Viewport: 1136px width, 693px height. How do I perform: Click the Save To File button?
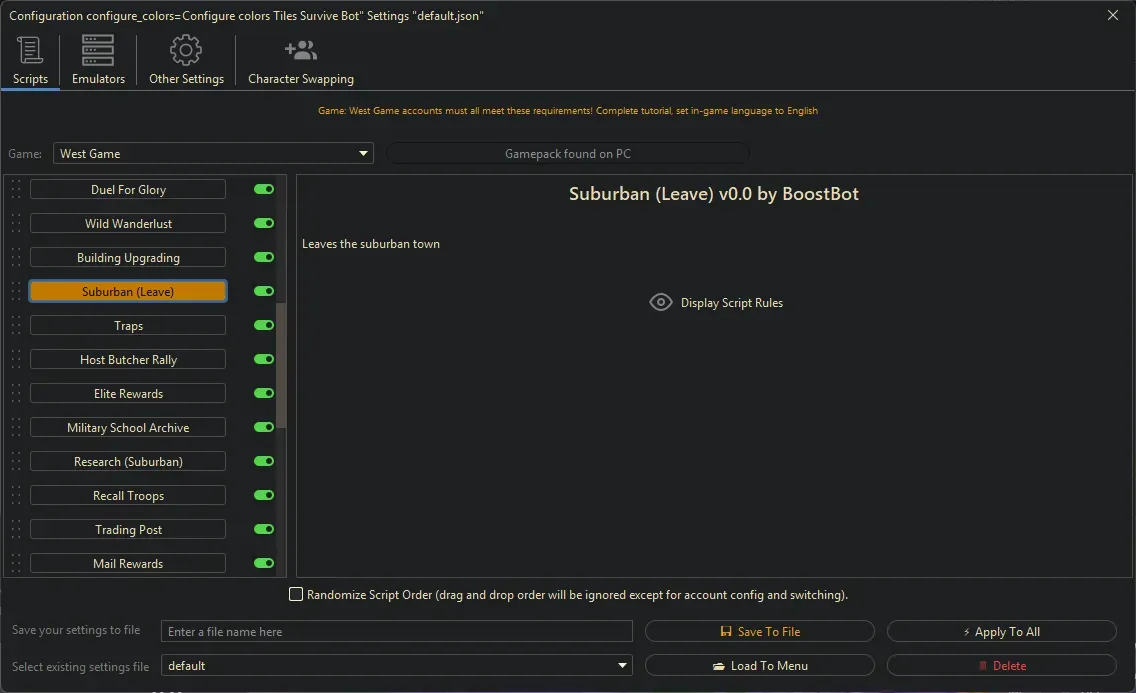759,632
